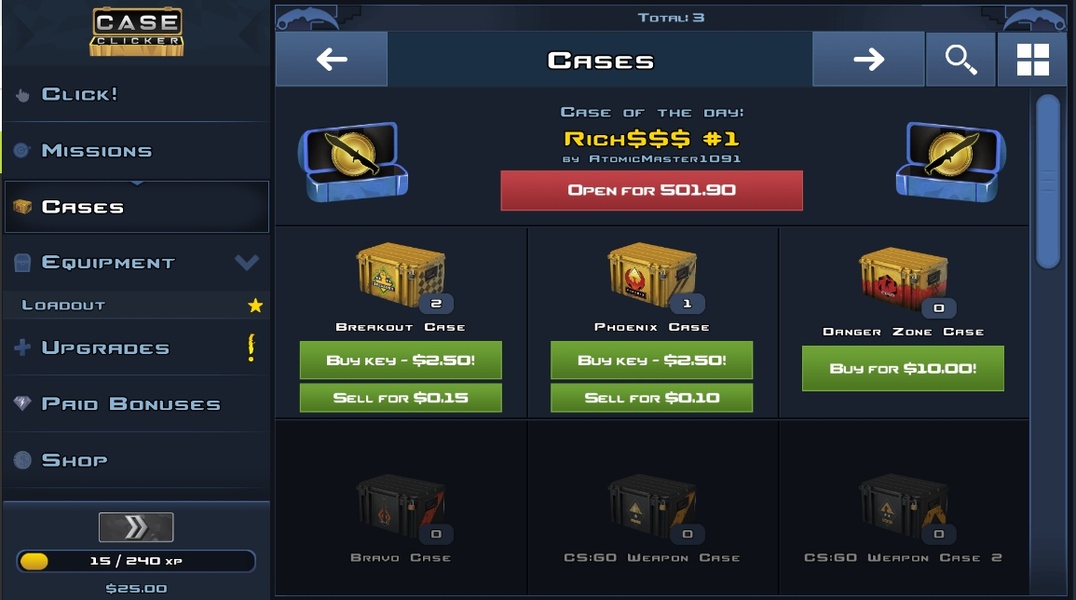Expand the Equipment chevron
The width and height of the screenshot is (1076, 600).
click(246, 262)
